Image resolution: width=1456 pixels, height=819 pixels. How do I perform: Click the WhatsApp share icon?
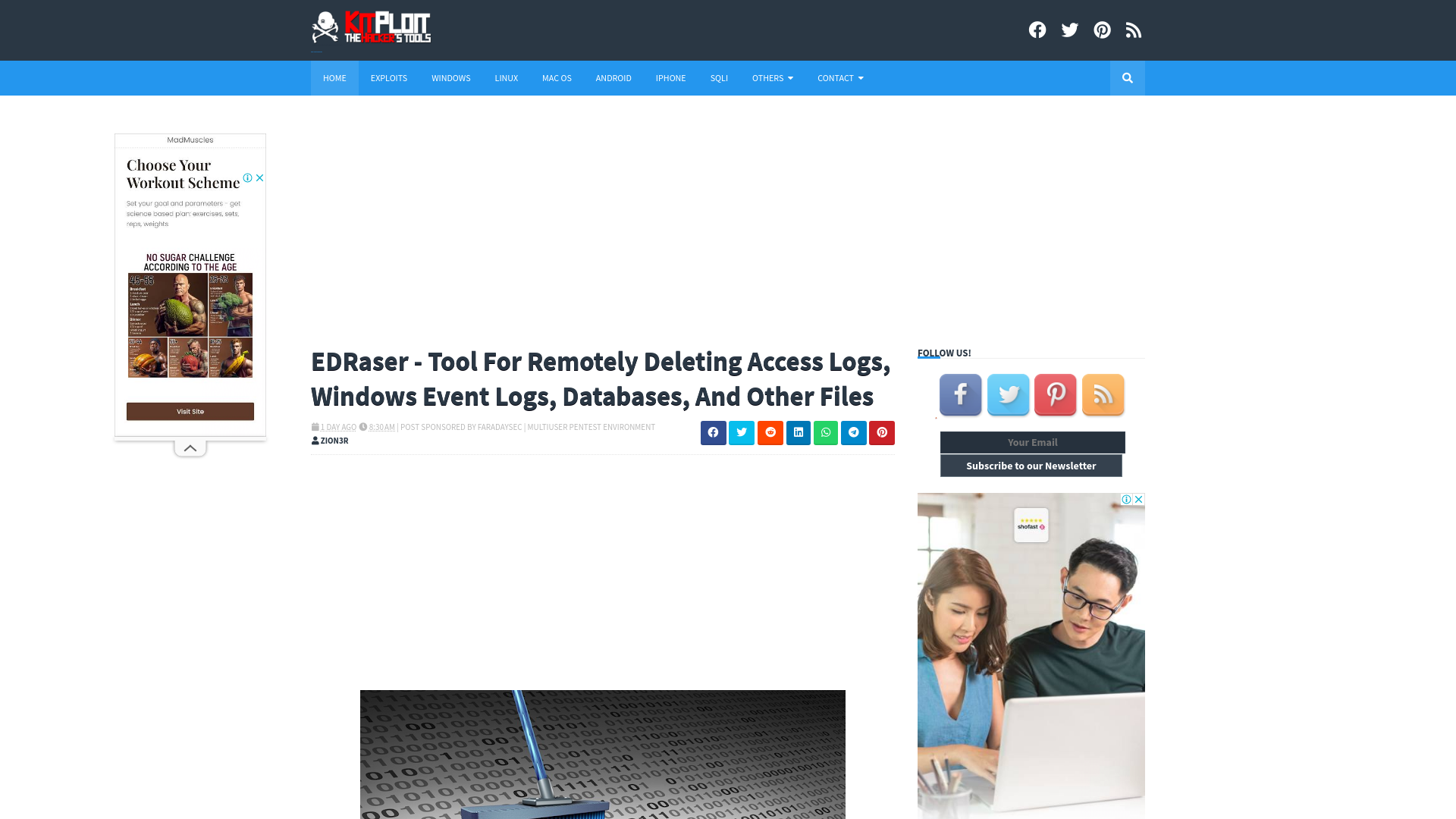[x=826, y=432]
